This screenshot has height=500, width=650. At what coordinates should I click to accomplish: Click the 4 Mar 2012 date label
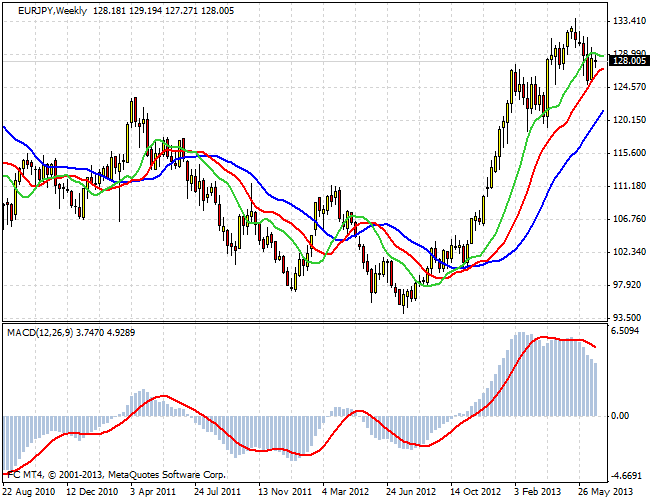pyautogui.click(x=345, y=492)
